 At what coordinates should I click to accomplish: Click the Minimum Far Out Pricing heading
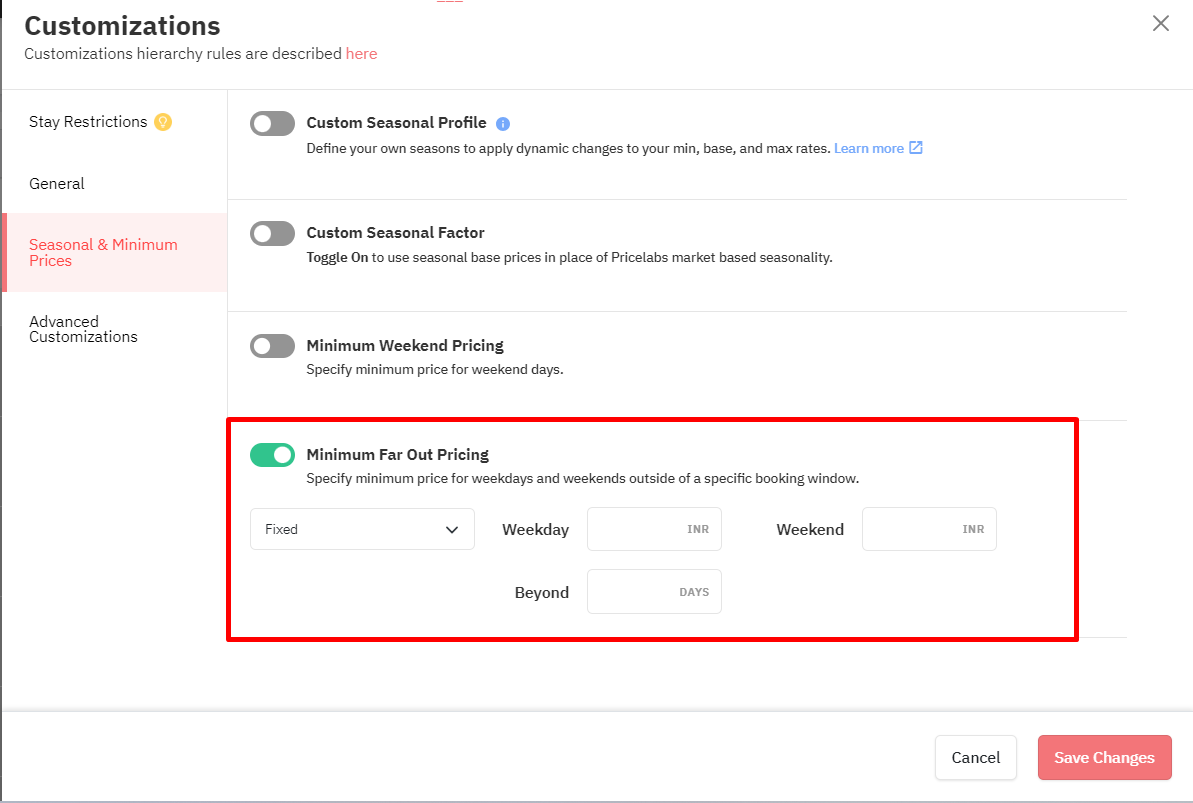398,455
